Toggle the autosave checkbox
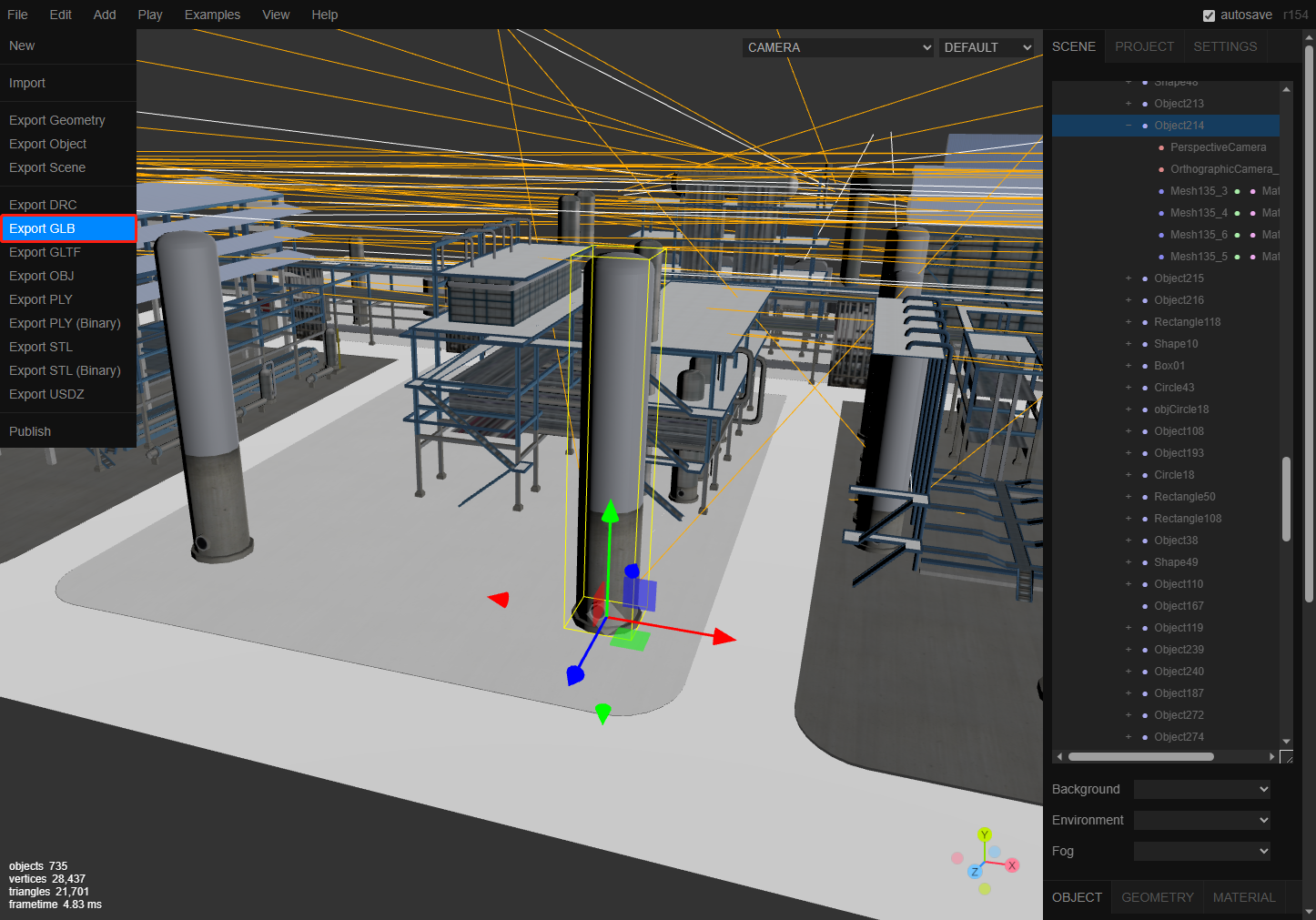Image resolution: width=1316 pixels, height=920 pixels. coord(1209,15)
